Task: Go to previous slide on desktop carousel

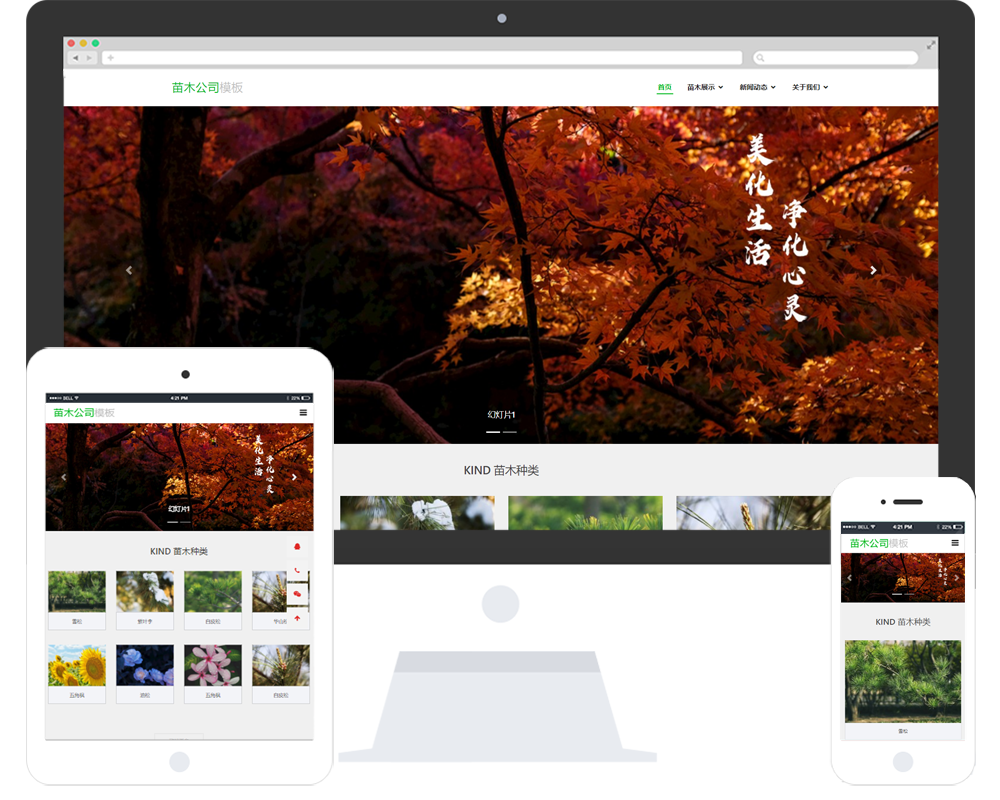Action: (129, 270)
